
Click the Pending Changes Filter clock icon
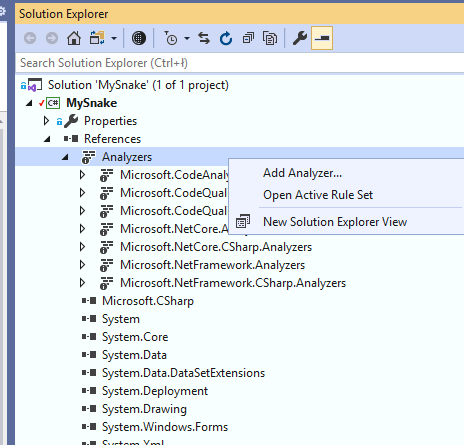tap(171, 38)
